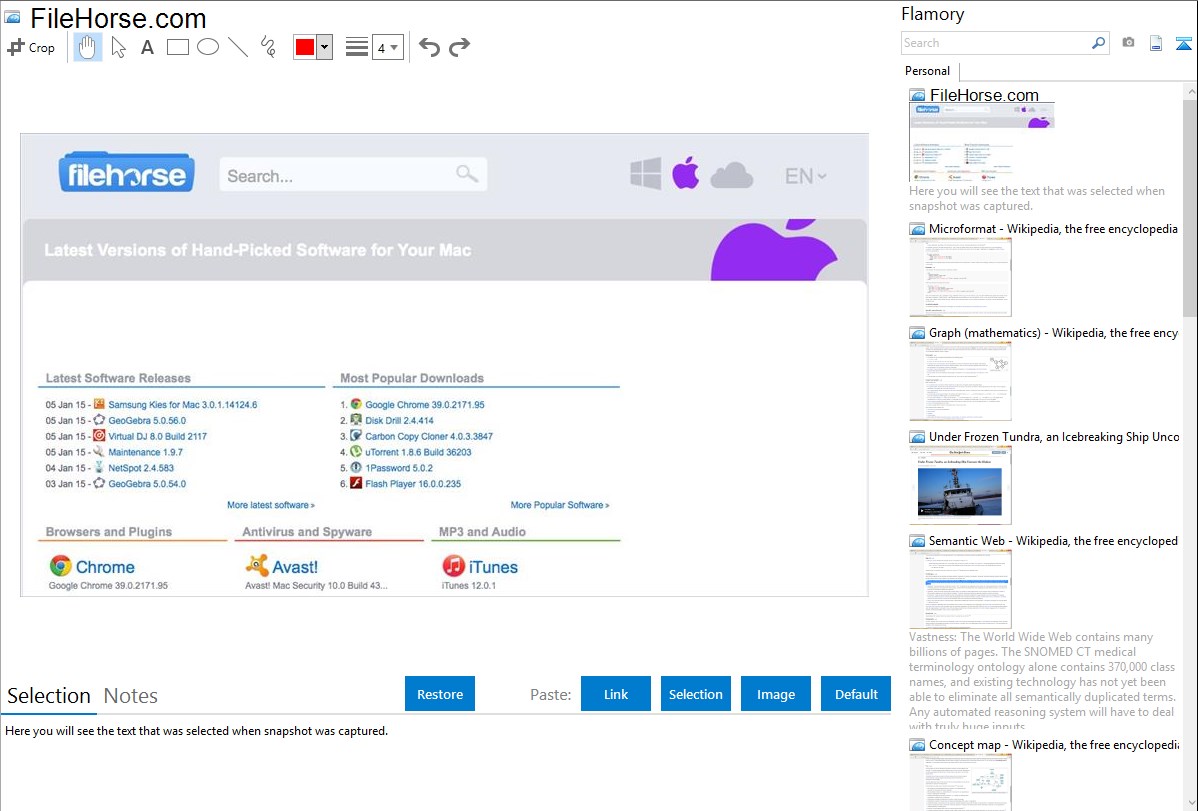Click the page document icon in Flamory panel

coord(1156,43)
